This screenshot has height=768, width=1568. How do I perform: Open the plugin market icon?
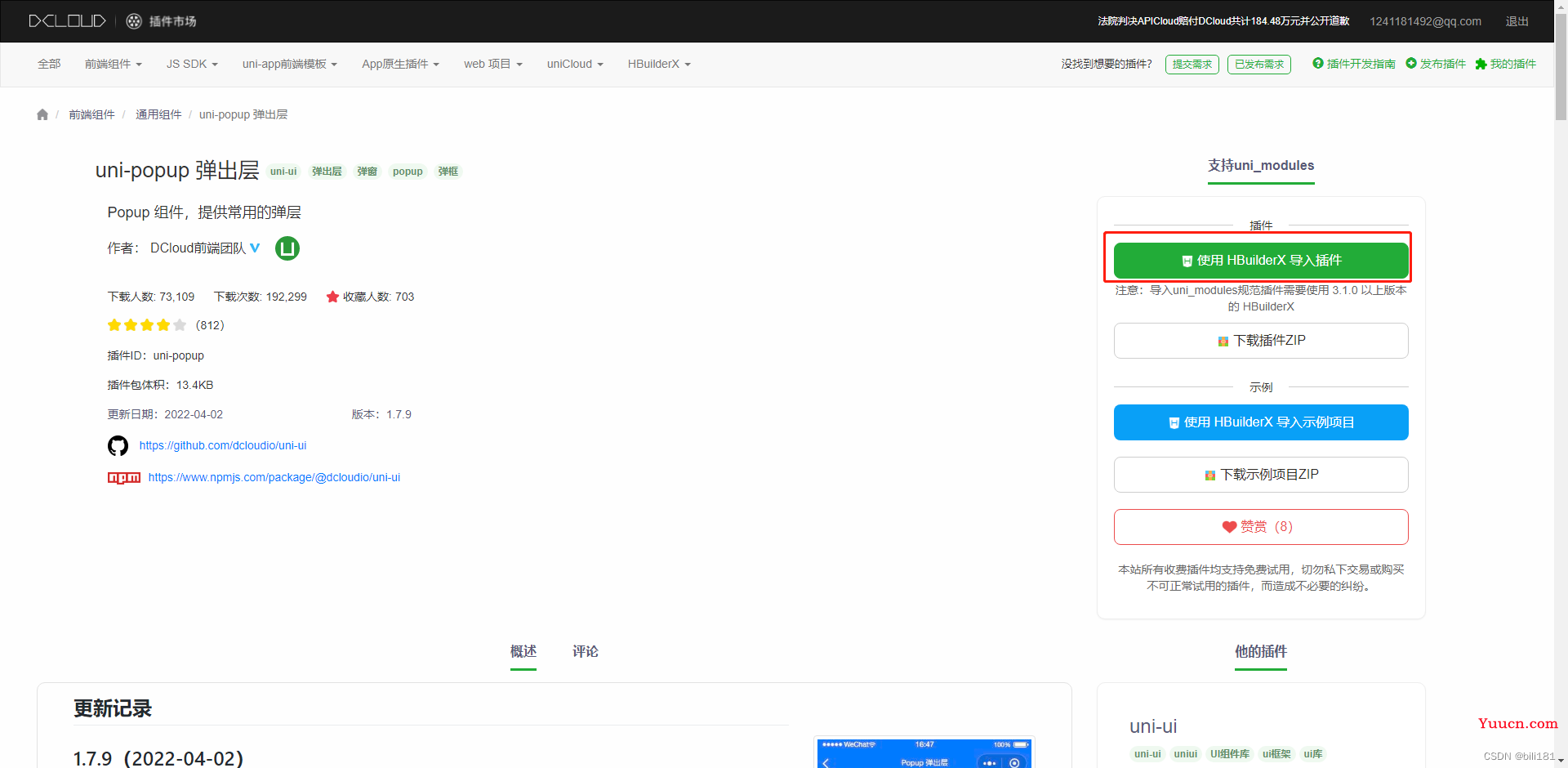tap(134, 21)
